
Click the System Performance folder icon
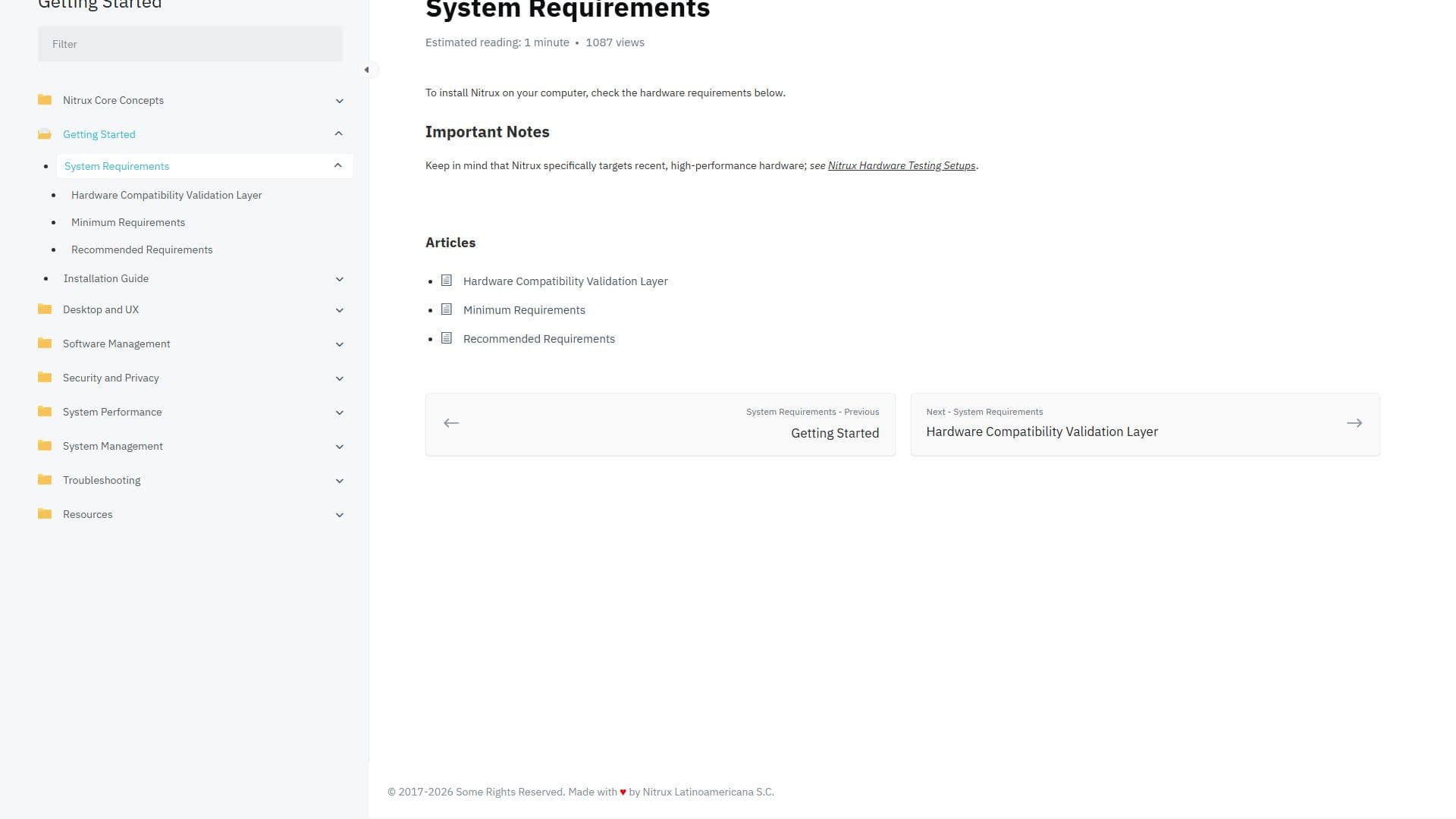click(45, 412)
